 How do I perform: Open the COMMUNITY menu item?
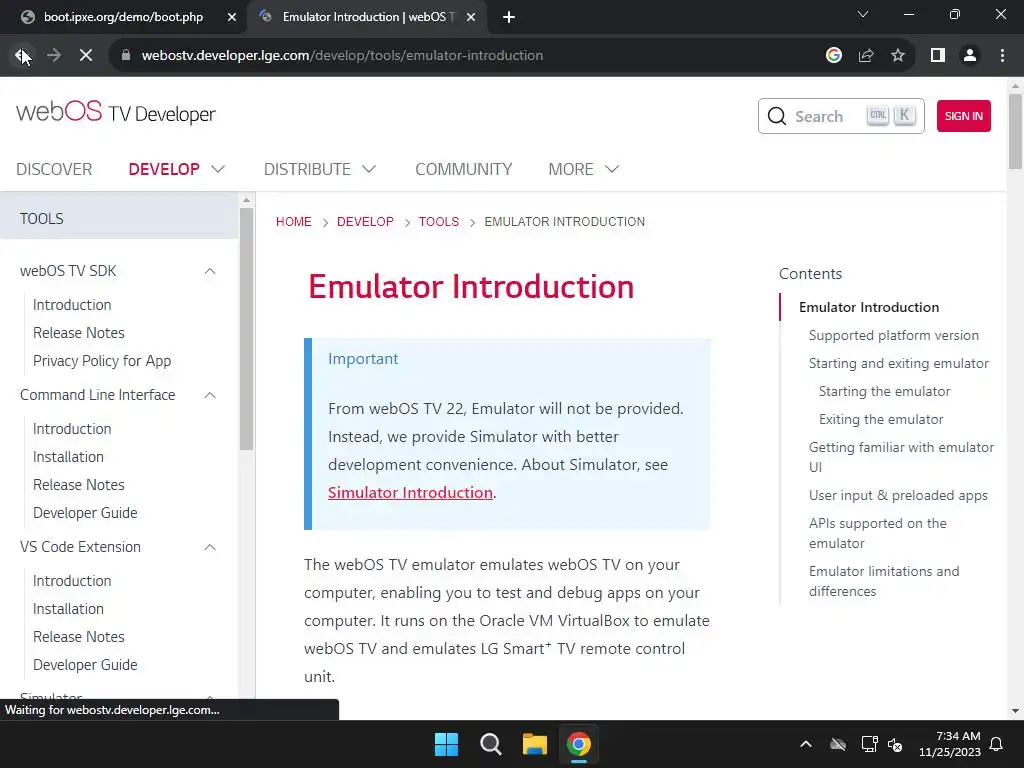click(x=464, y=169)
